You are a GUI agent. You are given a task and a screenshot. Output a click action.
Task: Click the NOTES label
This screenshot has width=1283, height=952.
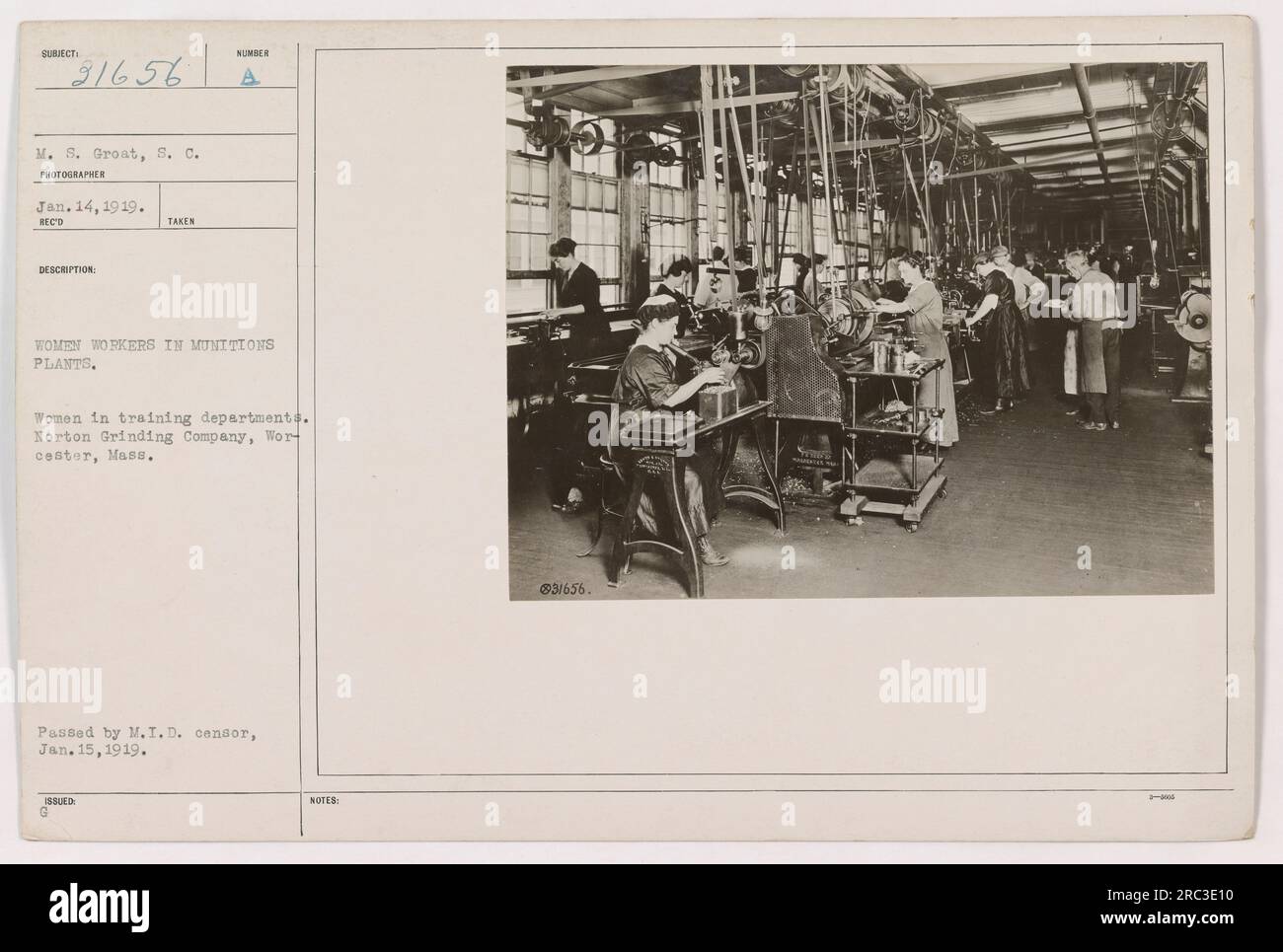pos(327,801)
